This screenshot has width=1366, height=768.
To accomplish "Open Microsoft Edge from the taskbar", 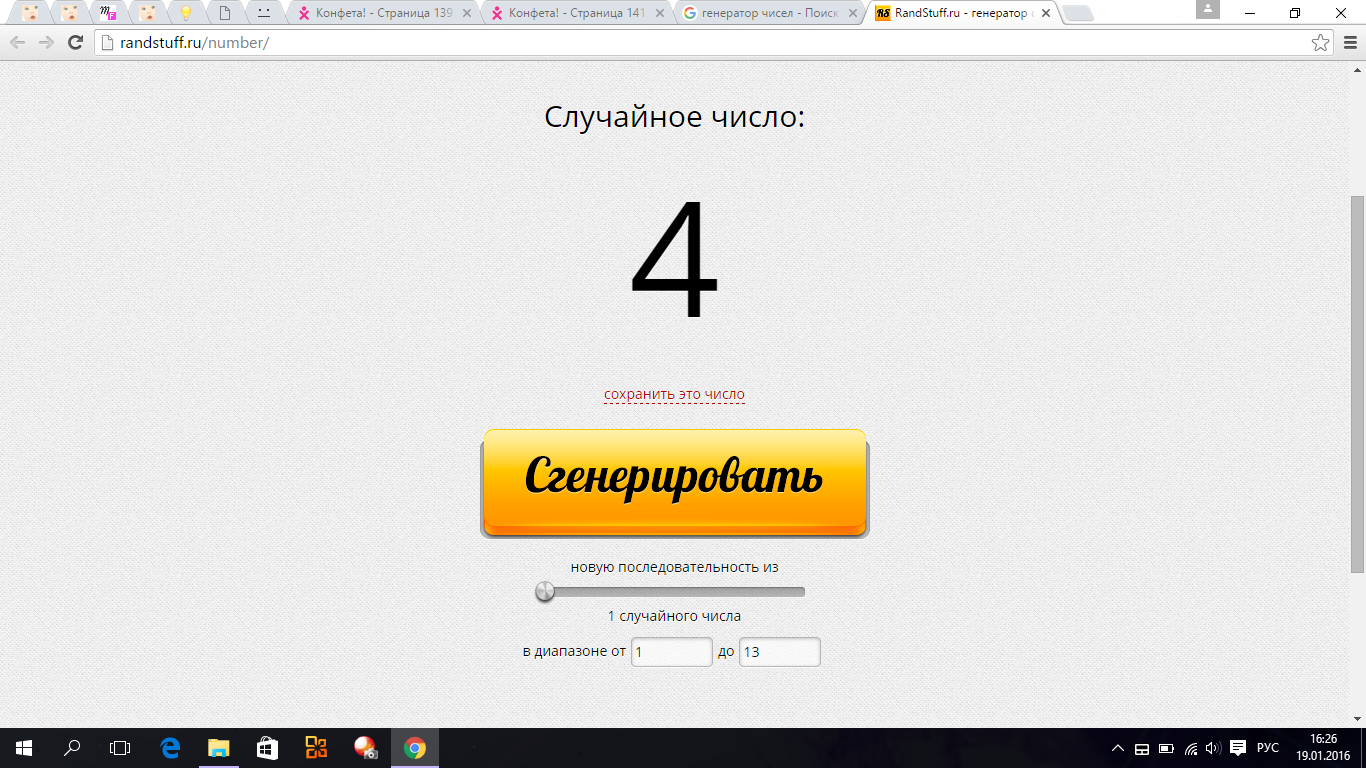I will coord(170,747).
